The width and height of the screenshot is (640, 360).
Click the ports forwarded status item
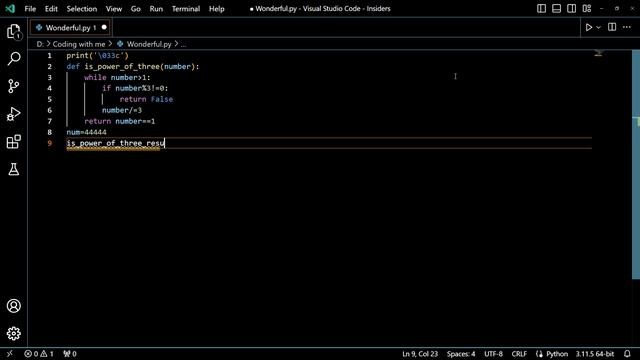(70, 353)
